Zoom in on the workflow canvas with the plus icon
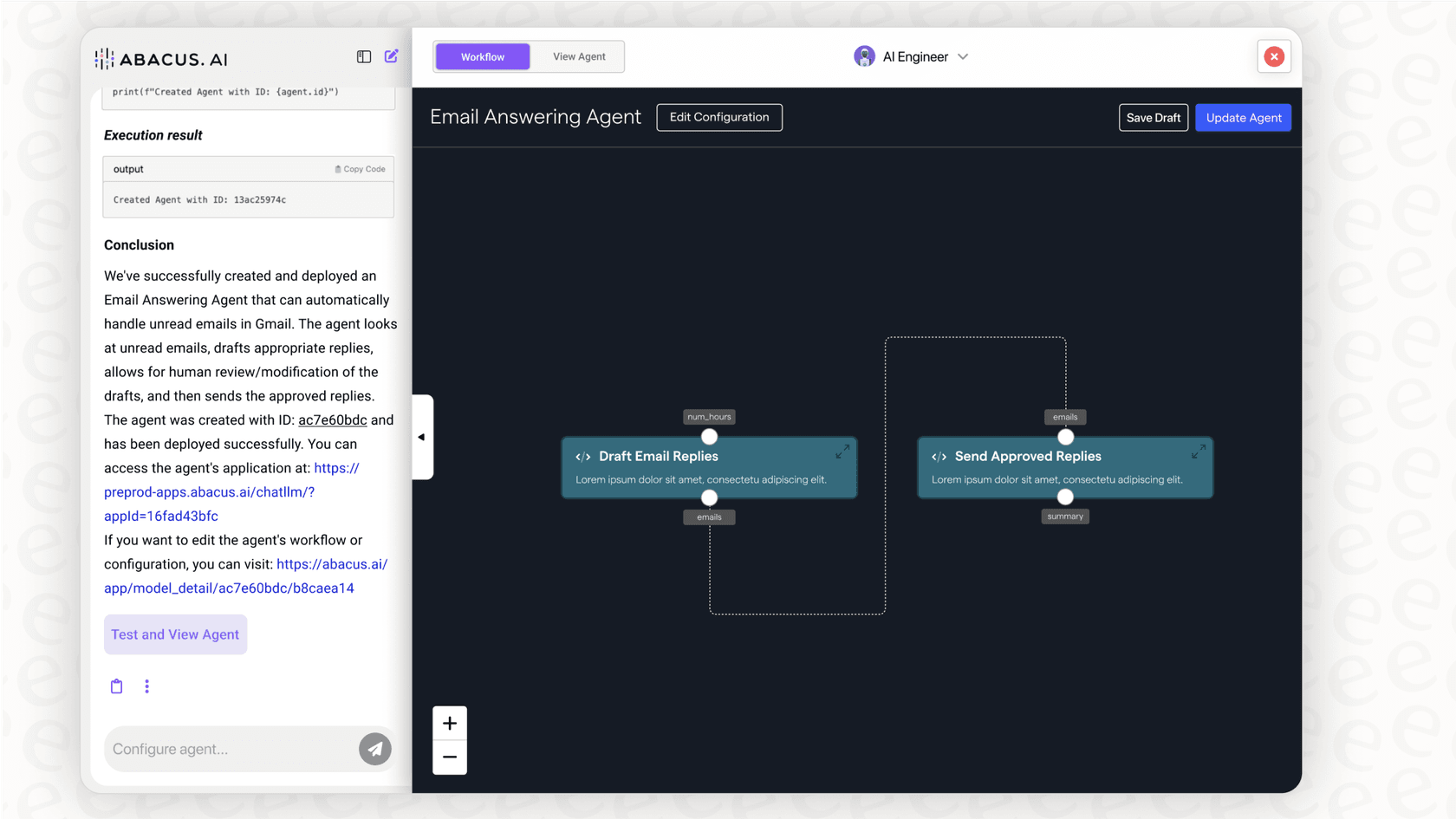 [x=450, y=723]
